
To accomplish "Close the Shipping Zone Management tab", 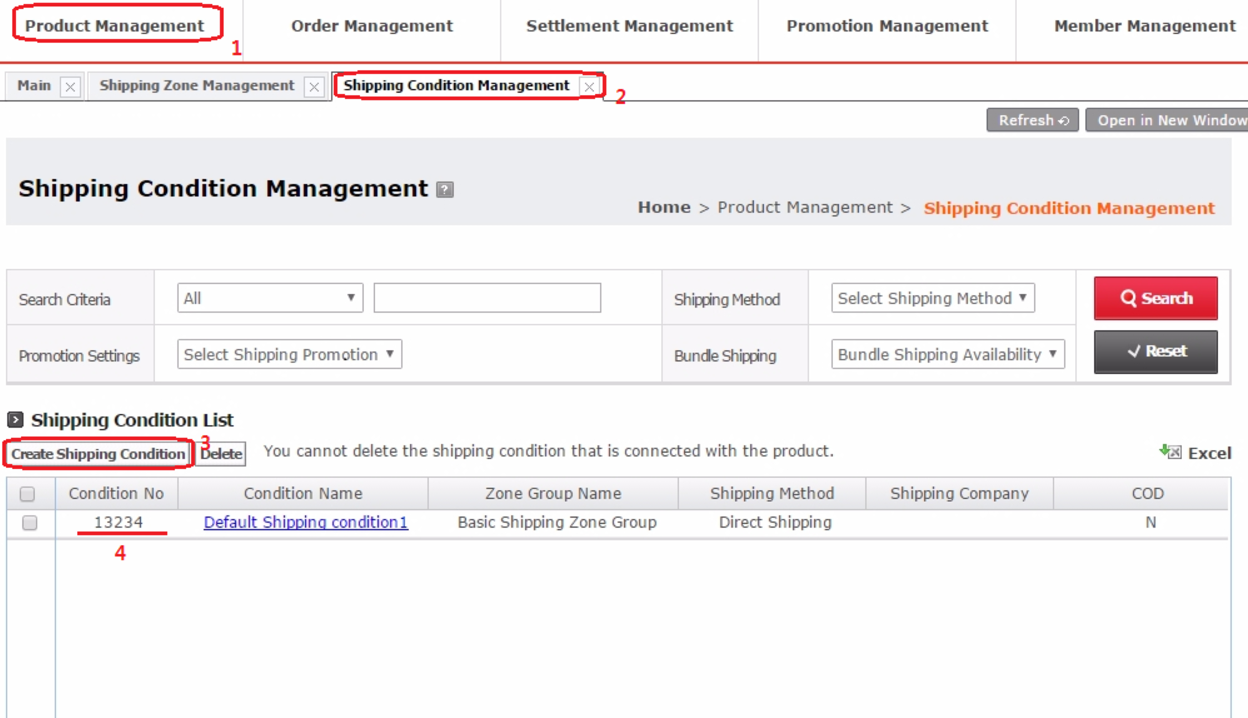I will (x=314, y=87).
